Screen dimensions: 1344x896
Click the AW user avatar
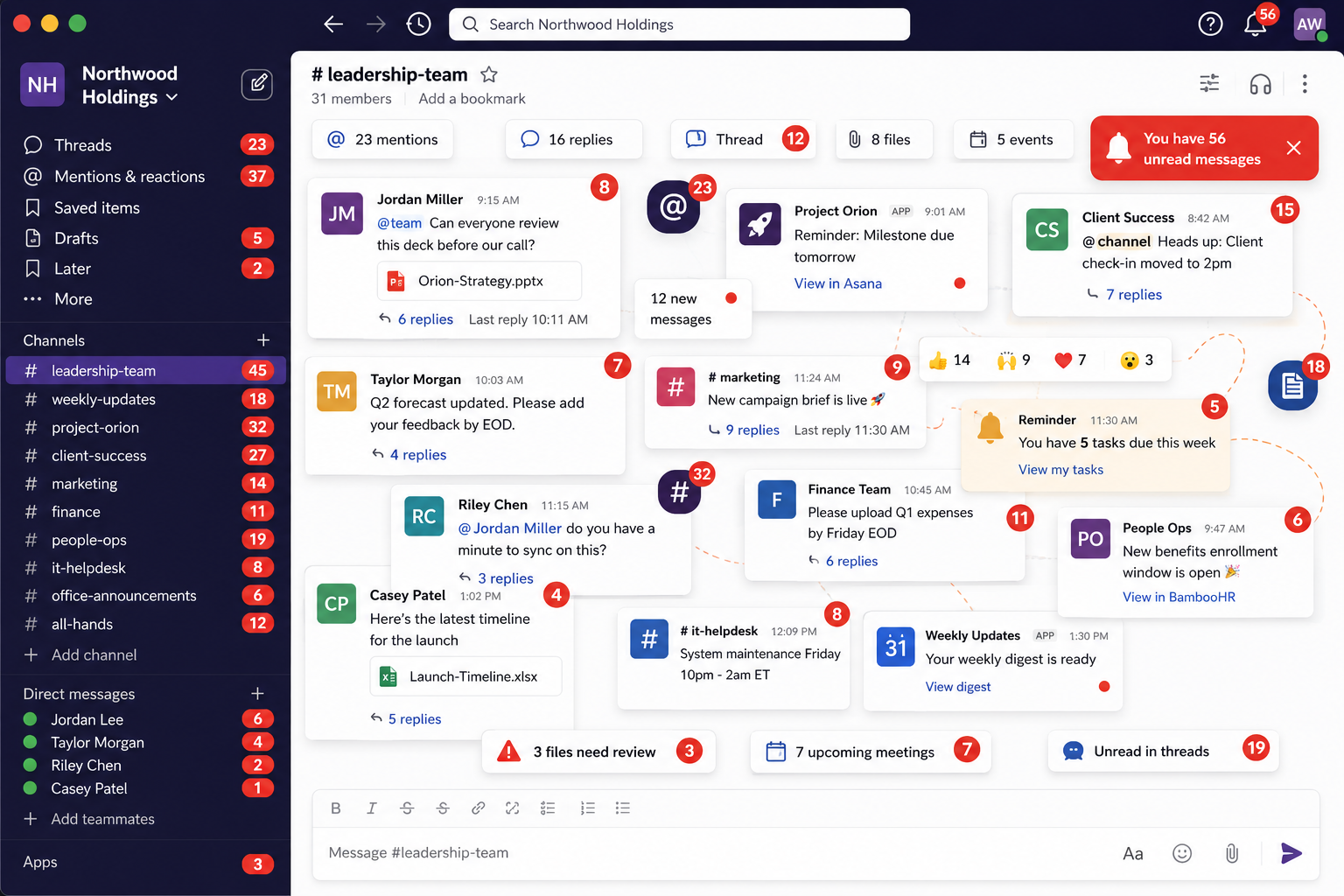(1309, 24)
